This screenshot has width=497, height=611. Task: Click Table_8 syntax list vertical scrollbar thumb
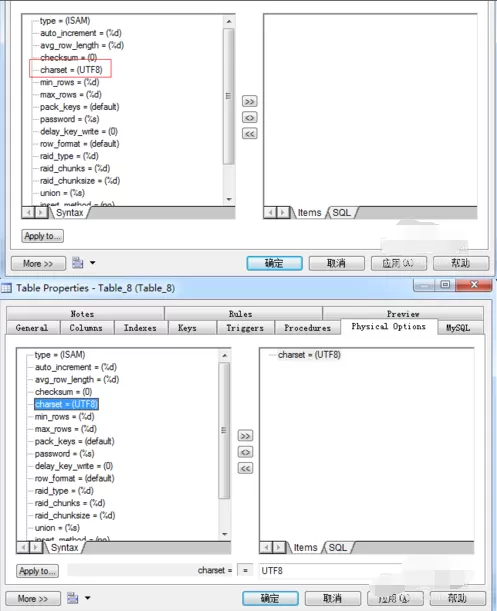(x=224, y=430)
